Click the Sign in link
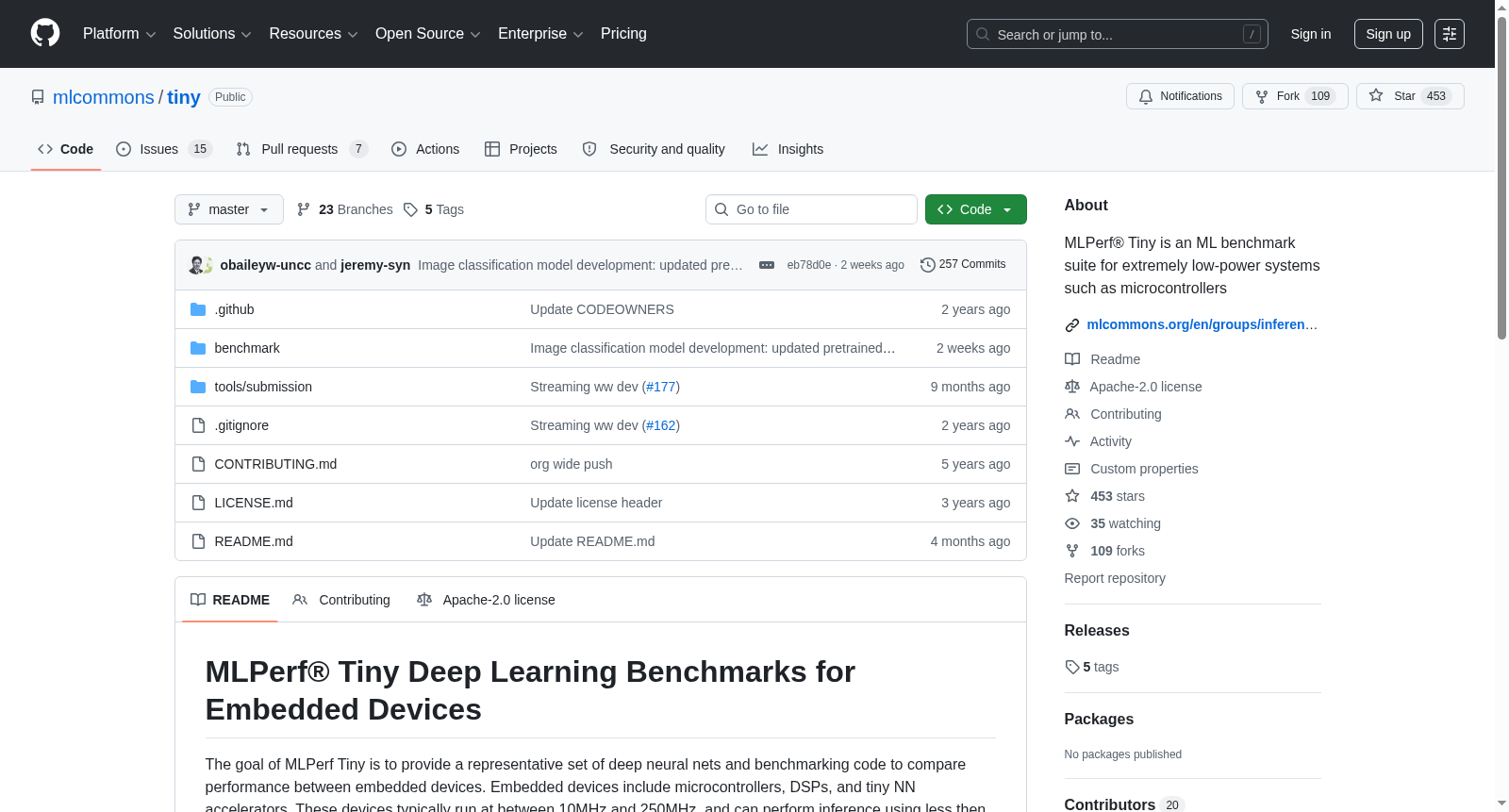The width and height of the screenshot is (1509, 812). pos(1311,34)
